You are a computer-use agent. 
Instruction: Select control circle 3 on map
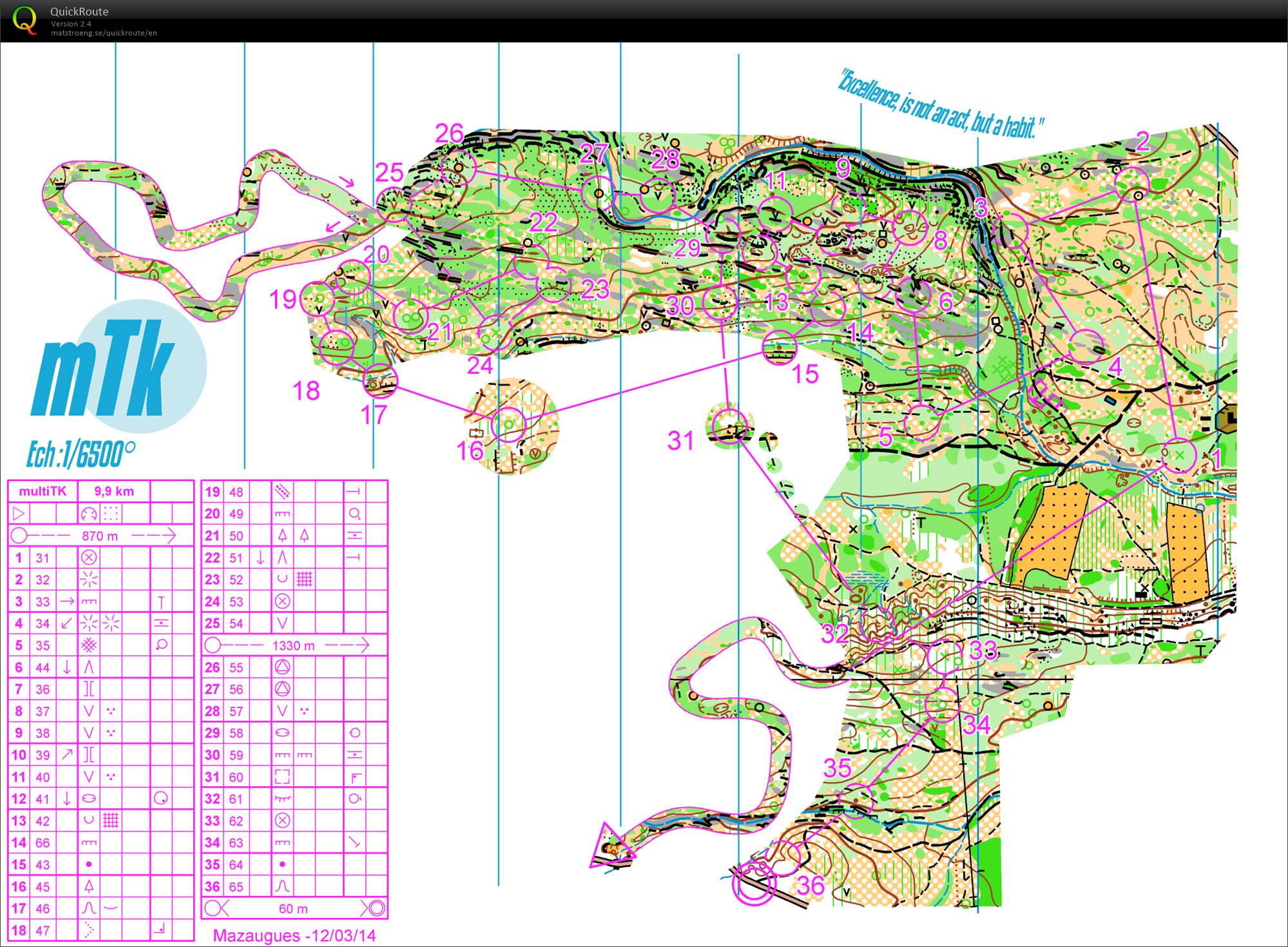[x=1010, y=231]
